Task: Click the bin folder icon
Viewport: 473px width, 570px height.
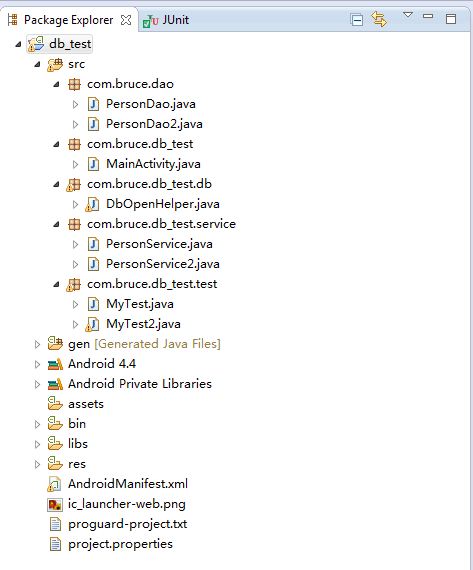Action: point(55,424)
